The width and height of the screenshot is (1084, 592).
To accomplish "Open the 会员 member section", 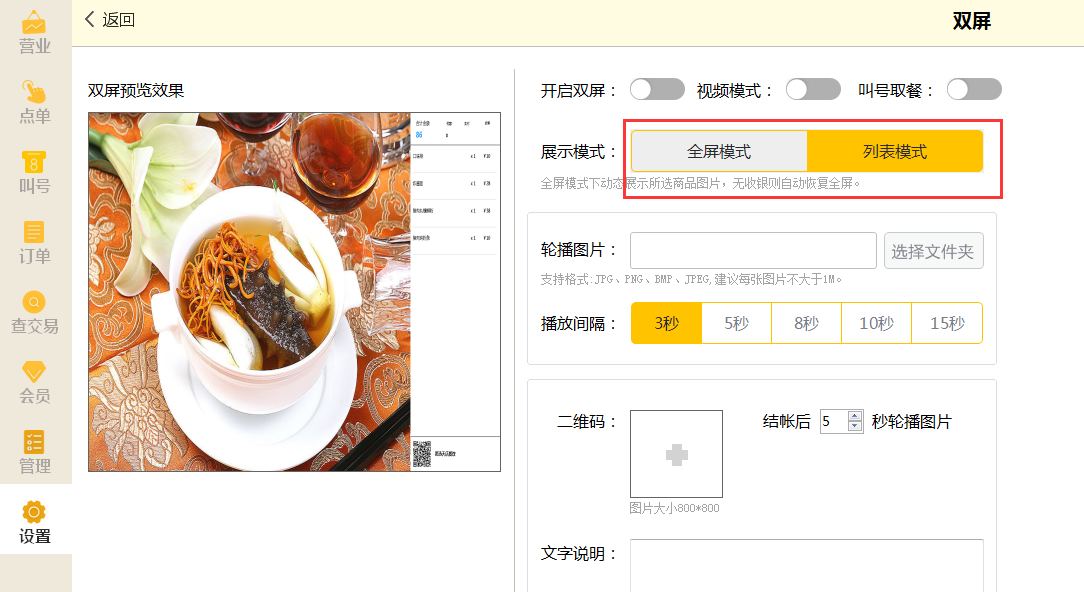I will (35, 382).
